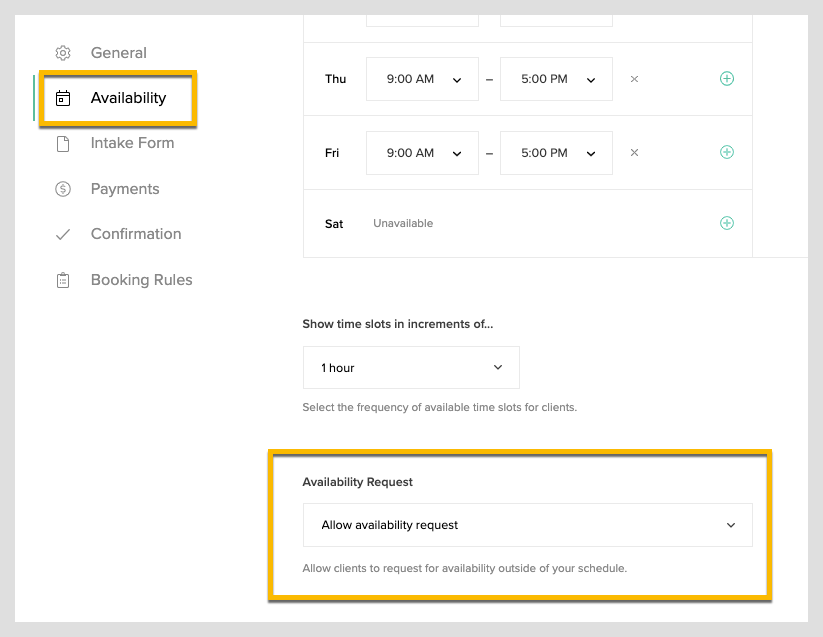Click the Booking Rules clipboard icon
Viewport: 823px width, 637px height.
click(63, 280)
